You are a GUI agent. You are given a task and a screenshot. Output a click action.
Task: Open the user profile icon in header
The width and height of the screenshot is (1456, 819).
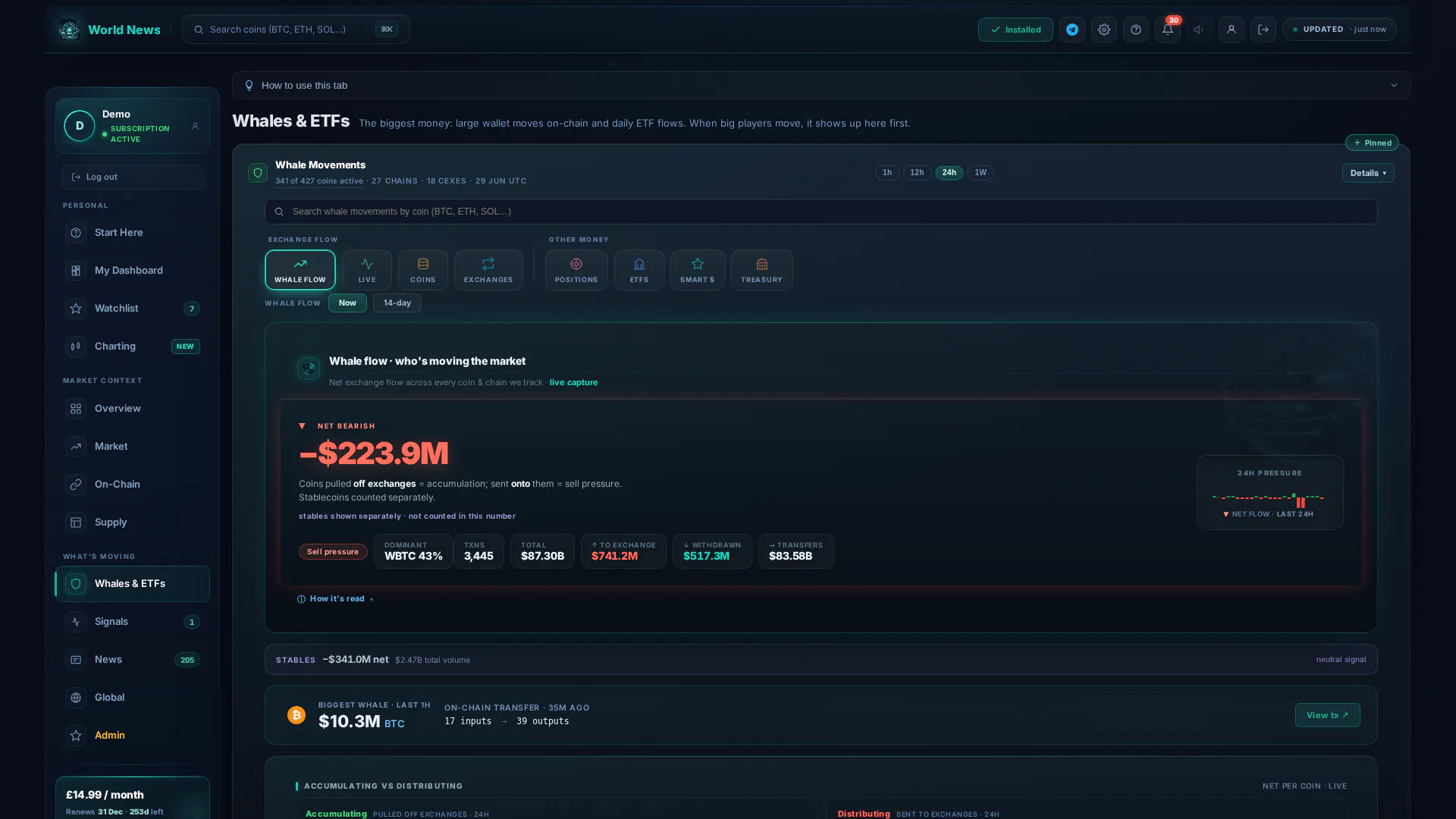pos(1232,30)
